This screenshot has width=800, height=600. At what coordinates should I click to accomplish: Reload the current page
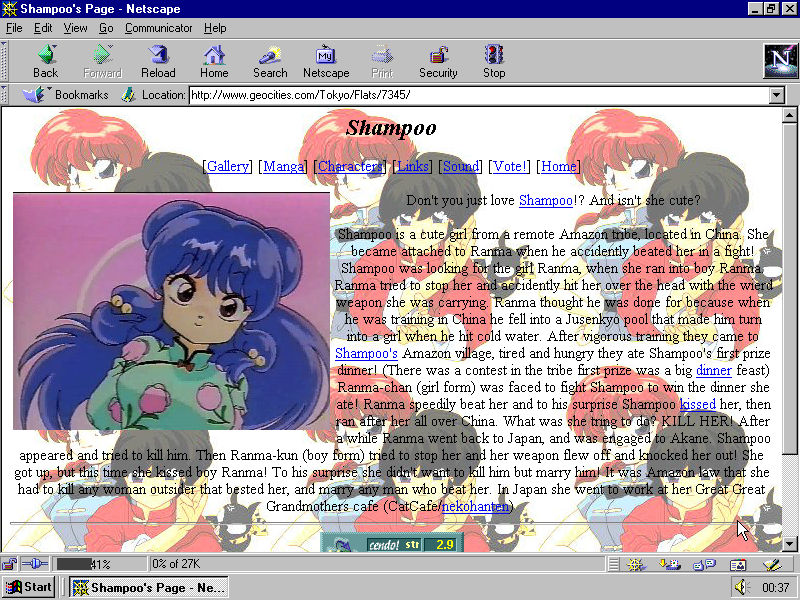[x=158, y=61]
